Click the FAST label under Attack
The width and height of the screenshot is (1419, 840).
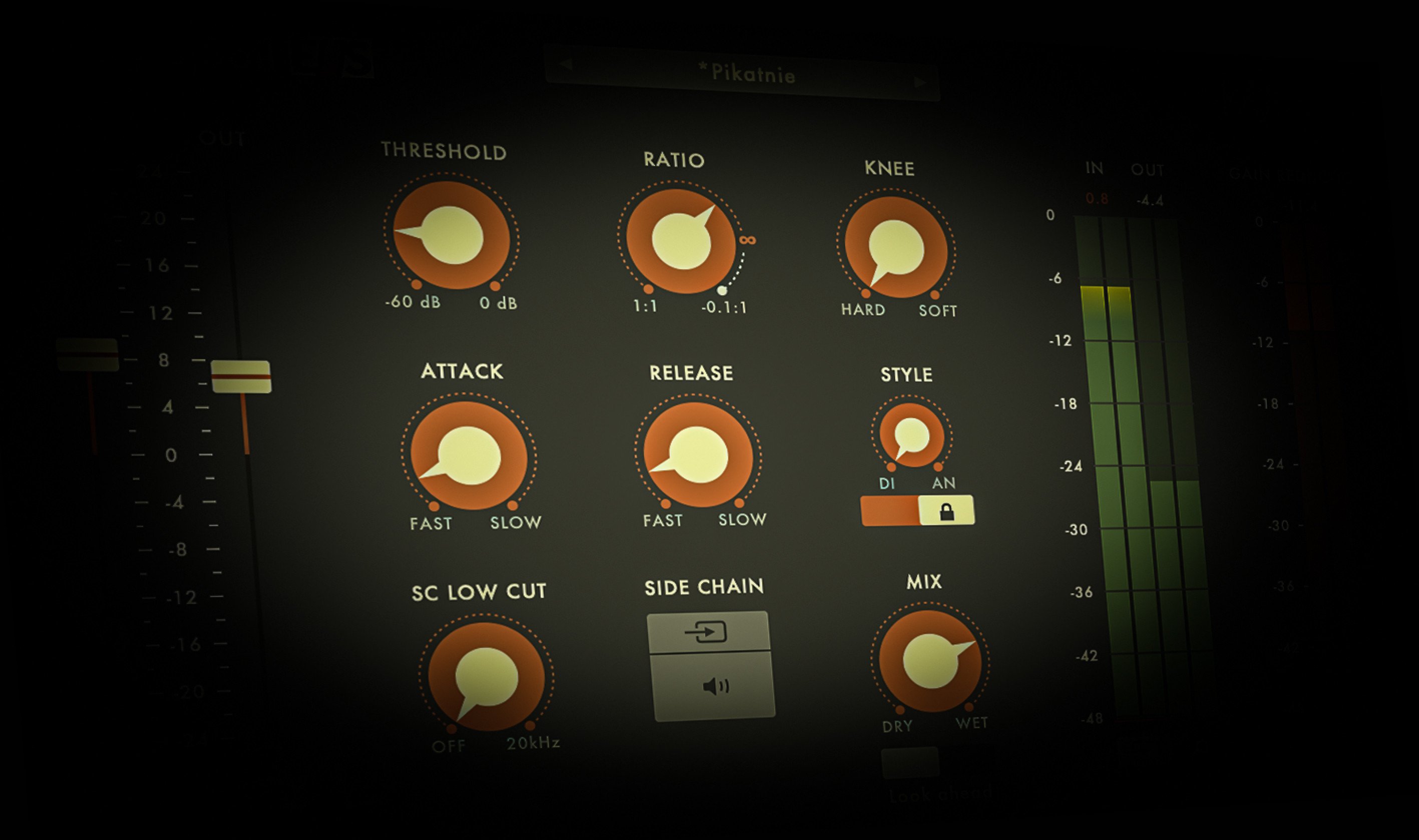431,524
